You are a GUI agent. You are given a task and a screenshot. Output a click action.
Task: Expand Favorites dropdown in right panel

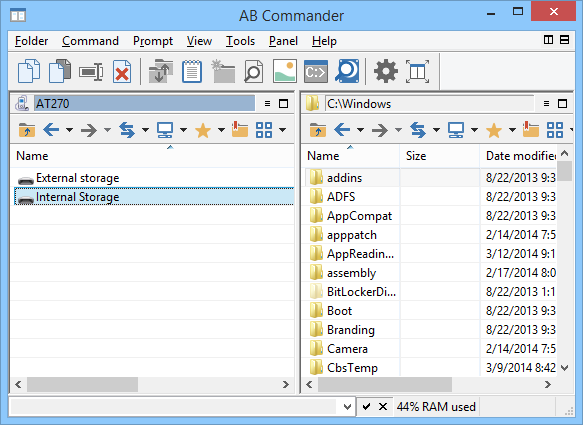512,130
